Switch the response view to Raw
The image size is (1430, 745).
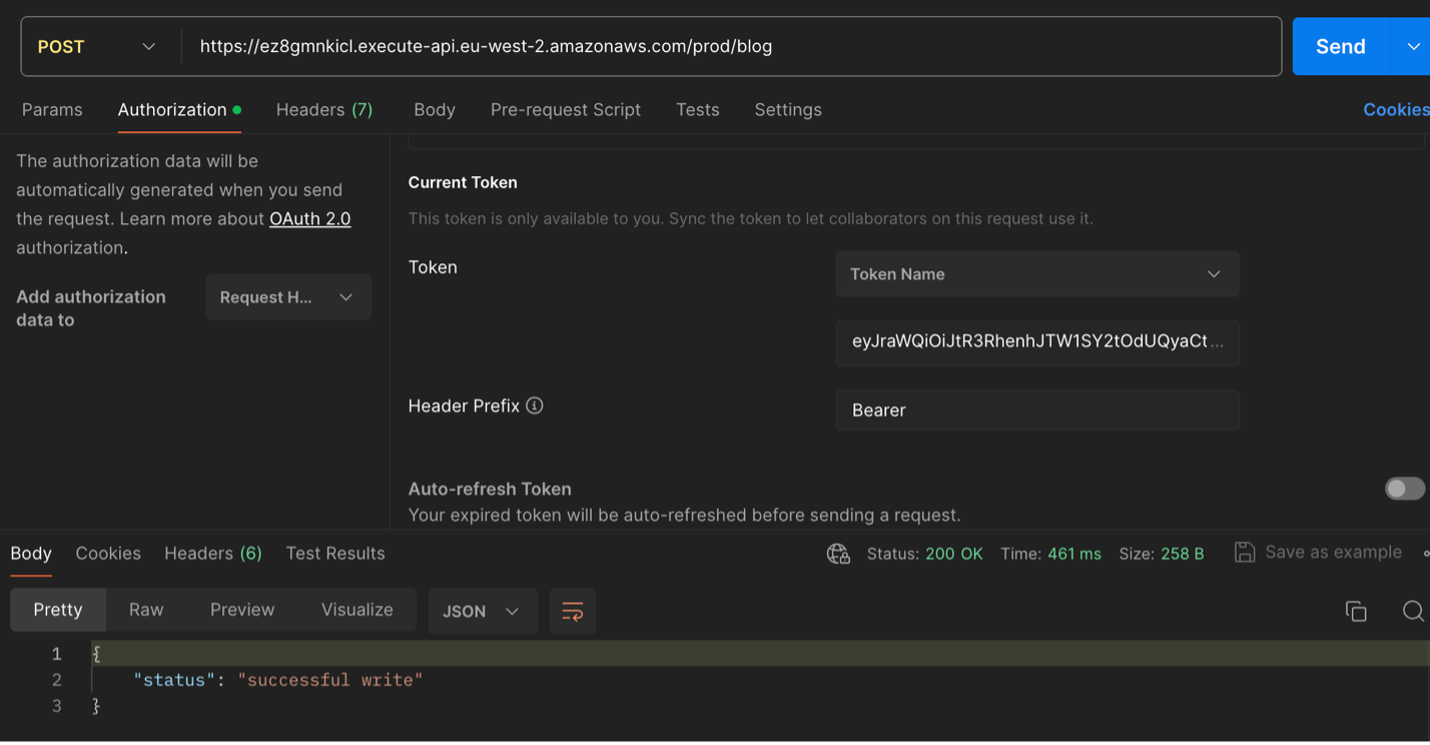point(146,609)
